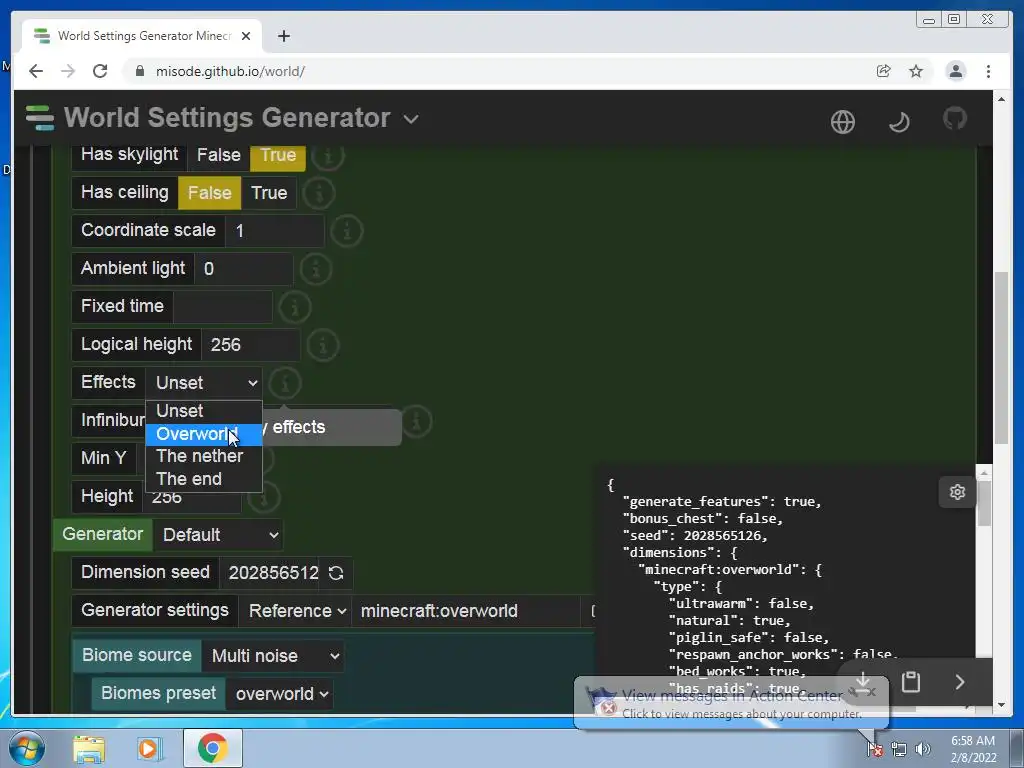Screen dimensions: 1024x768
Task: Click the Biome source label
Action: pos(136,655)
